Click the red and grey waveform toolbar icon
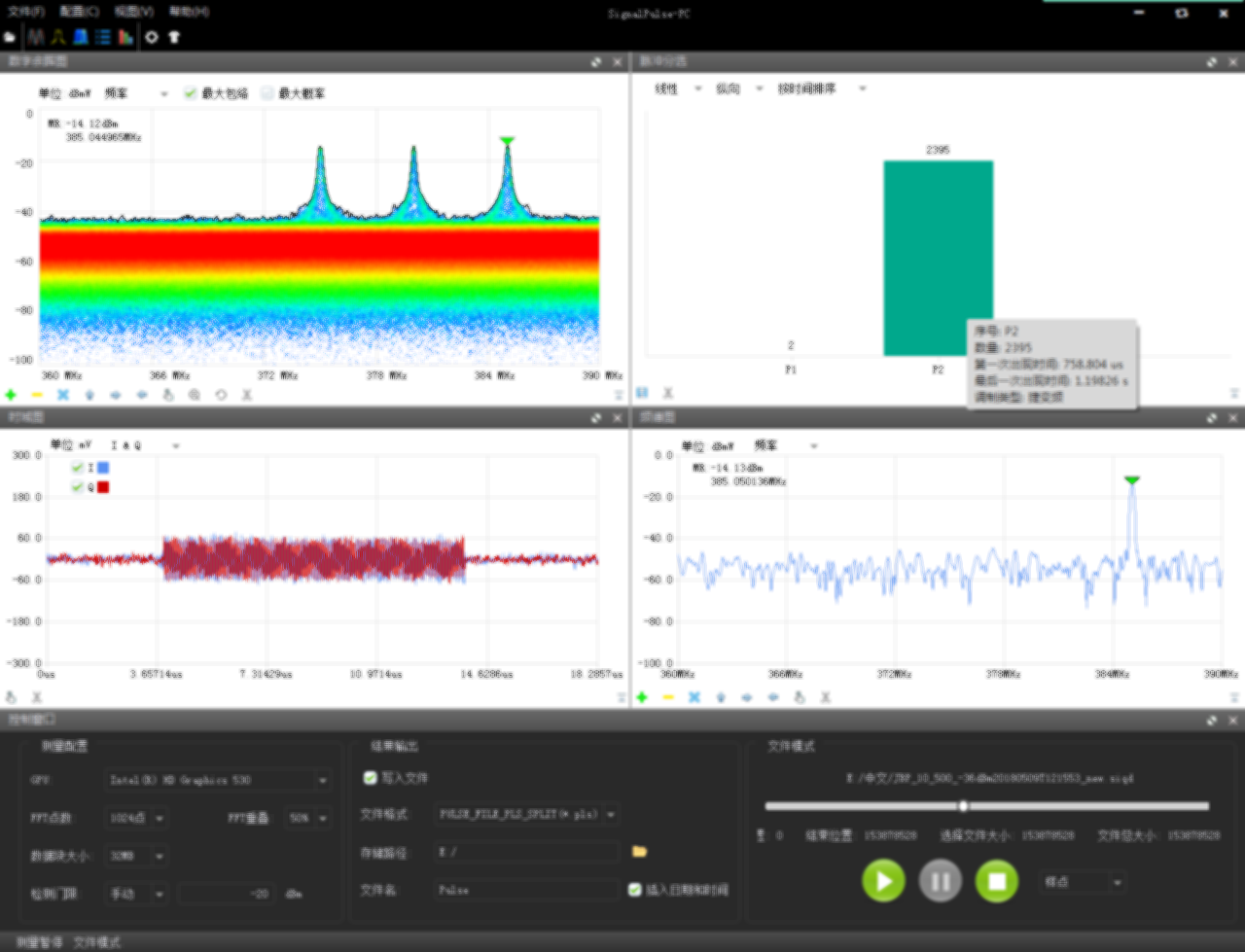Screen dimensions: 1245x952 pos(36,37)
